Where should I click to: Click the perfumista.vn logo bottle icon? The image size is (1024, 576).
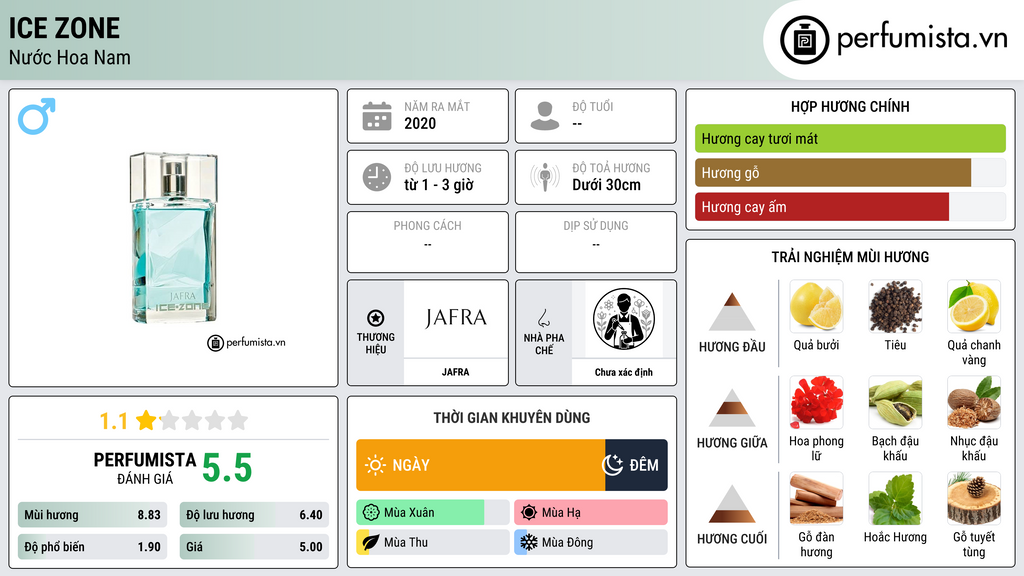click(805, 40)
